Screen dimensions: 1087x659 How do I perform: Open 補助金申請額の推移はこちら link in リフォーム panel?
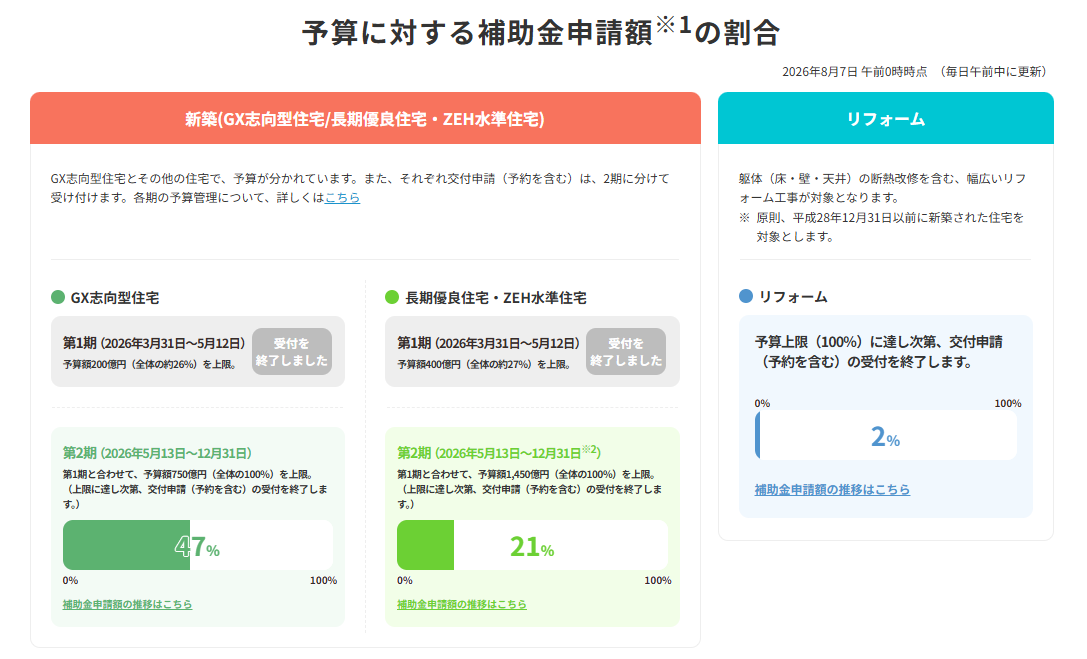[x=832, y=489]
